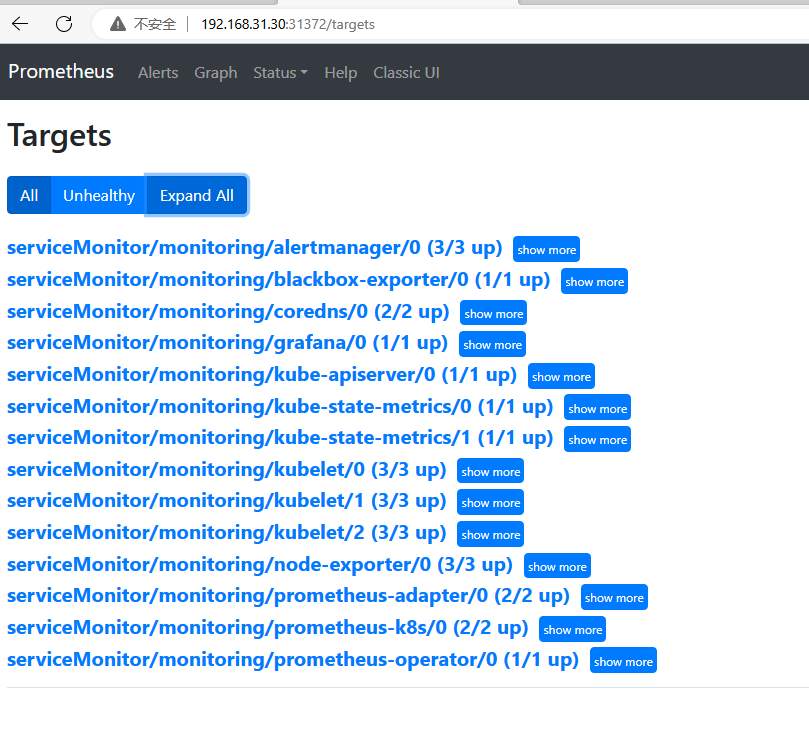Screen dimensions: 809x735
Task: Filter to Unhealthy targets only
Action: (x=99, y=195)
